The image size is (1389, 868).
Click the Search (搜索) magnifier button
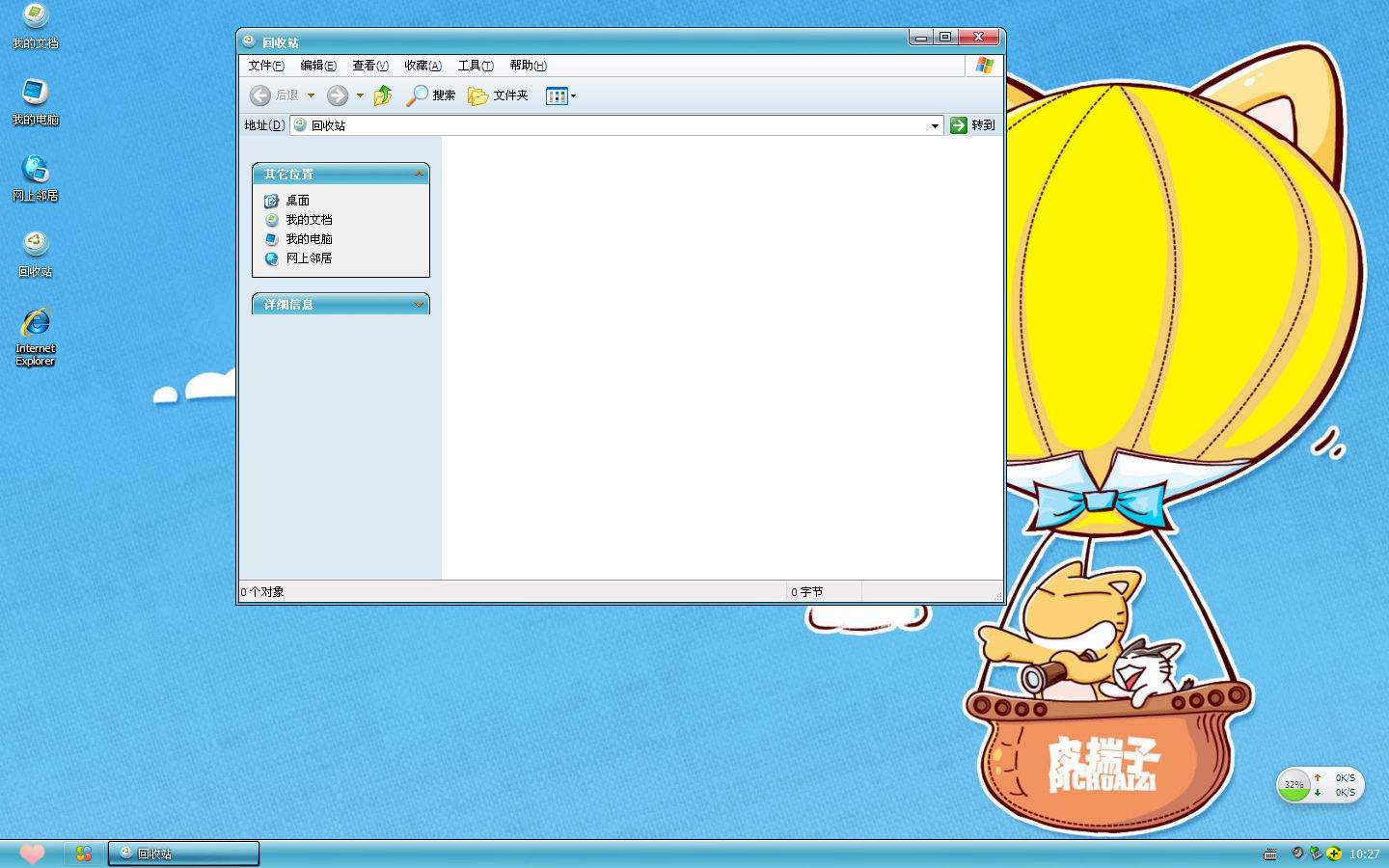[x=430, y=95]
